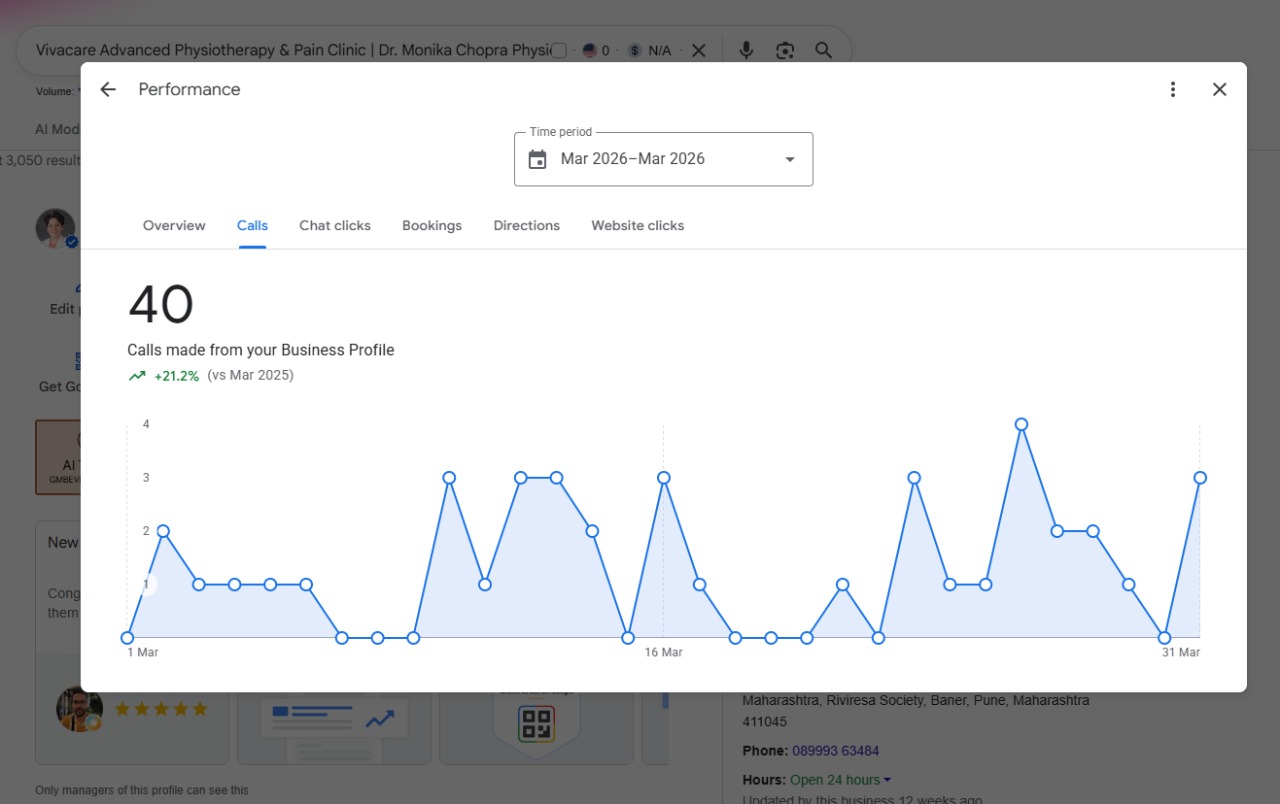Click the Calls made from your Business Profile label
The image size is (1280, 804).
click(x=261, y=350)
